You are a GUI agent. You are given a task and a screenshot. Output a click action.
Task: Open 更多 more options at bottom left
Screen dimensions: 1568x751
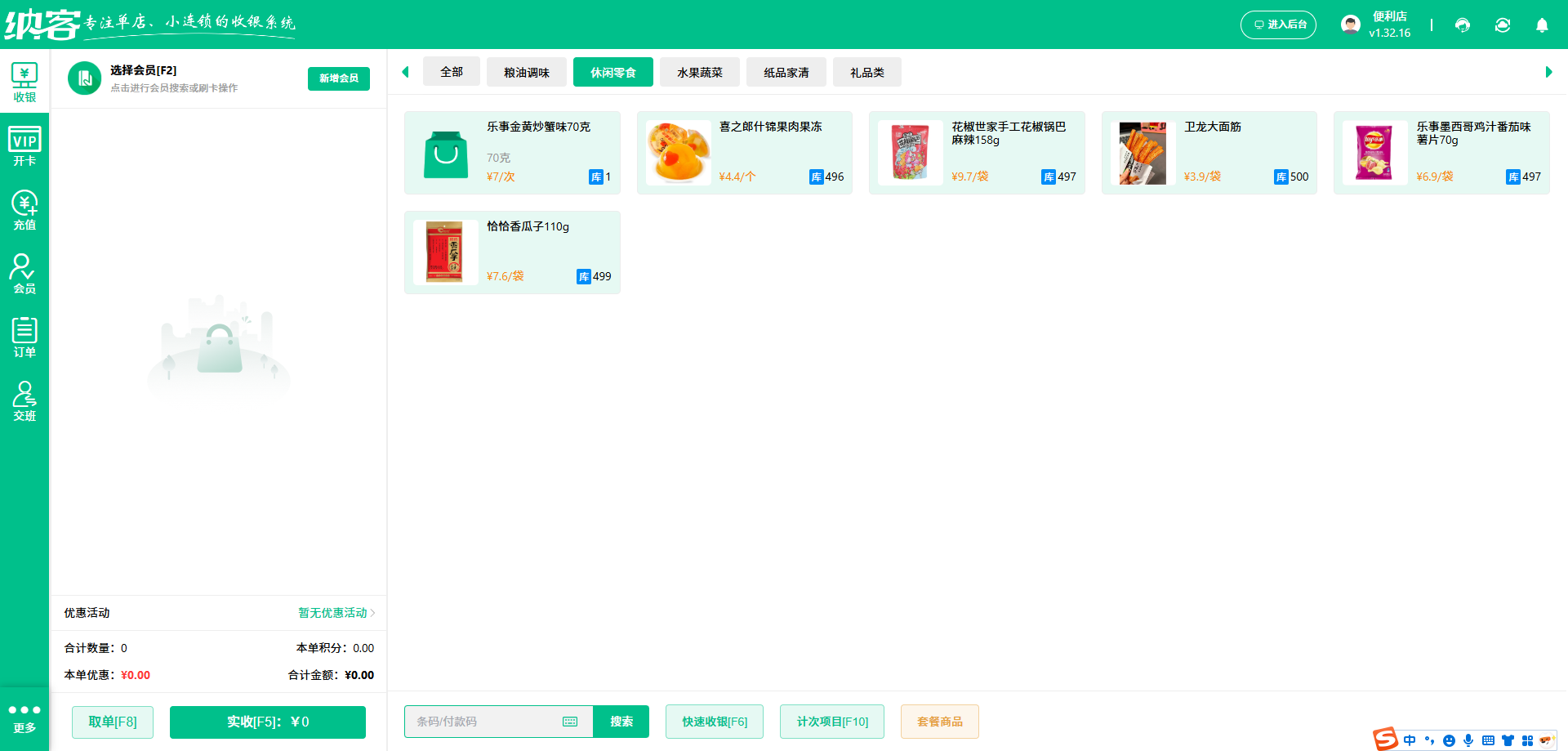(x=24, y=718)
